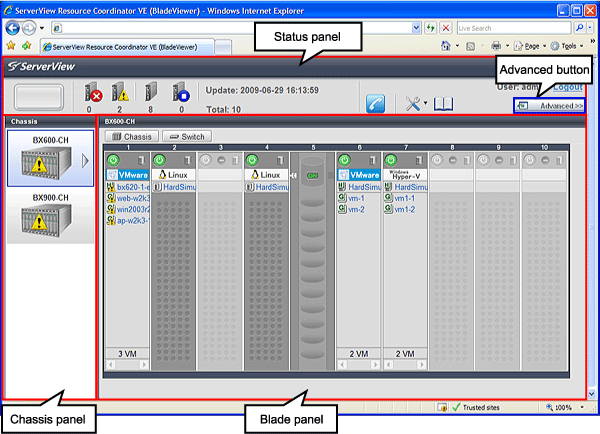Toggle the power button on blade 2
600x434 pixels.
[160, 160]
